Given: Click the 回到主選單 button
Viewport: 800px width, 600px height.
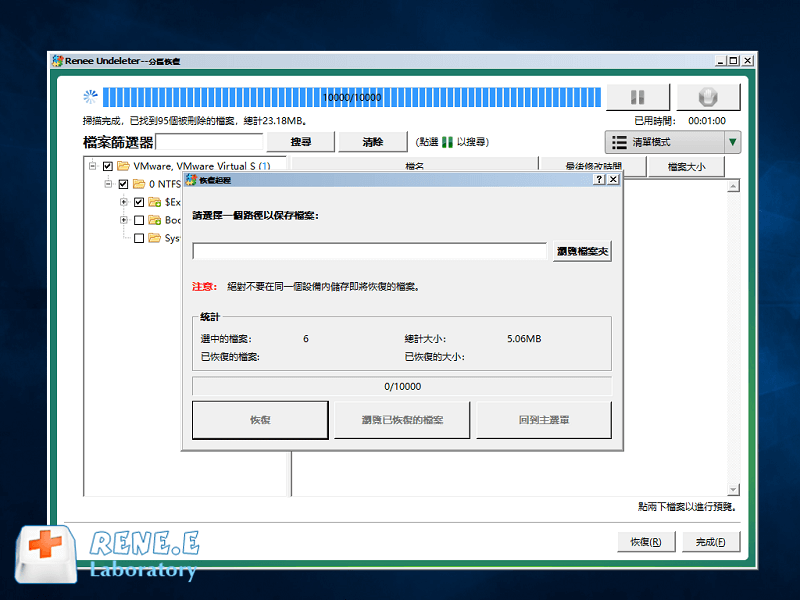Looking at the screenshot, I should [x=544, y=420].
